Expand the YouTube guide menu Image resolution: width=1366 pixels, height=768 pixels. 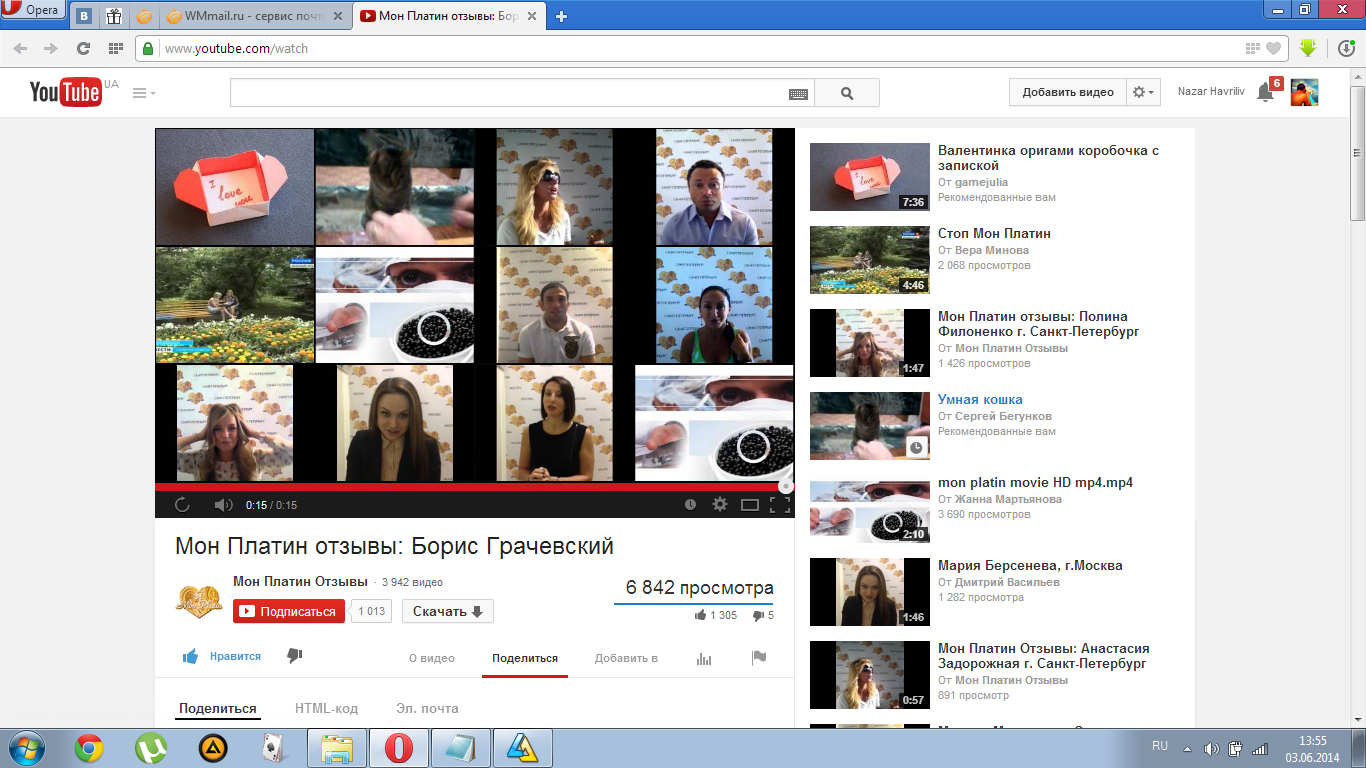pos(144,93)
